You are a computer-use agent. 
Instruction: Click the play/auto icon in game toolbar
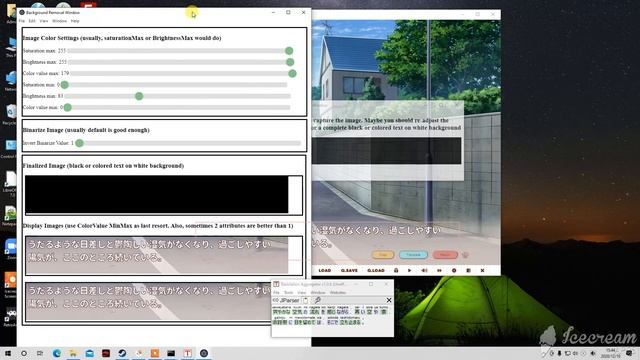pos(409,271)
